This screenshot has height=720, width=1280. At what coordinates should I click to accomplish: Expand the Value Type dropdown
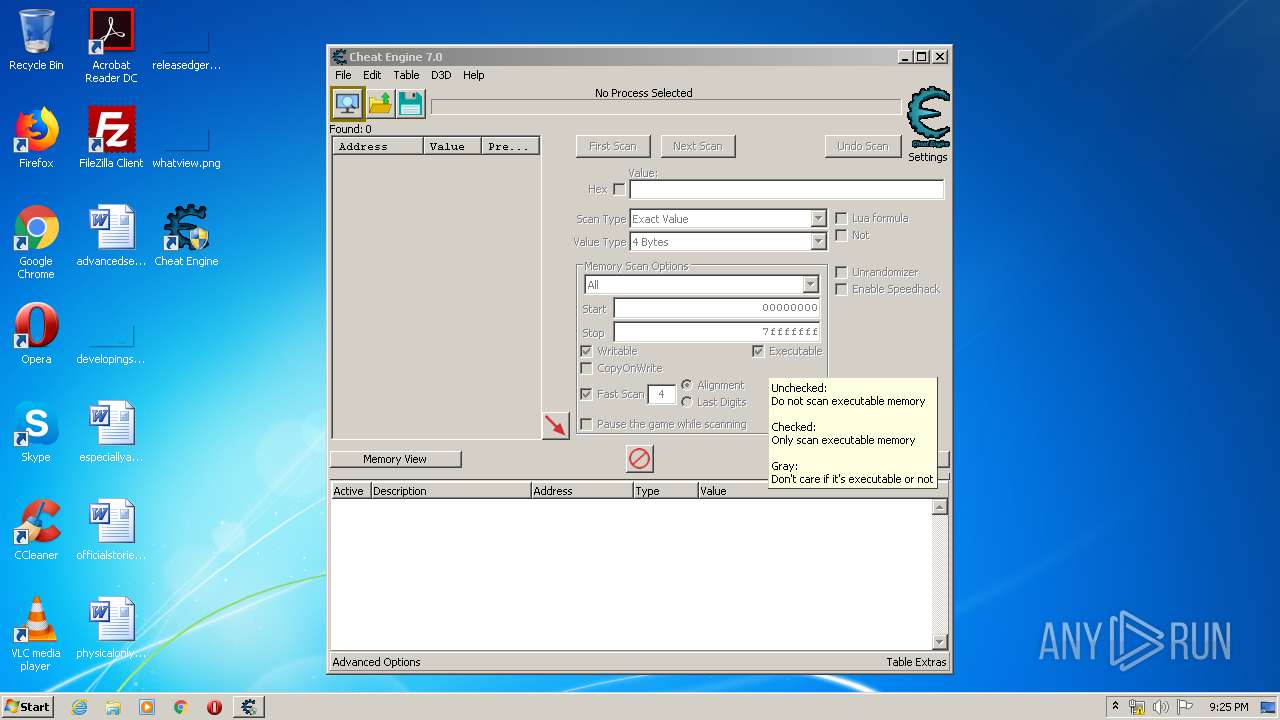[818, 242]
